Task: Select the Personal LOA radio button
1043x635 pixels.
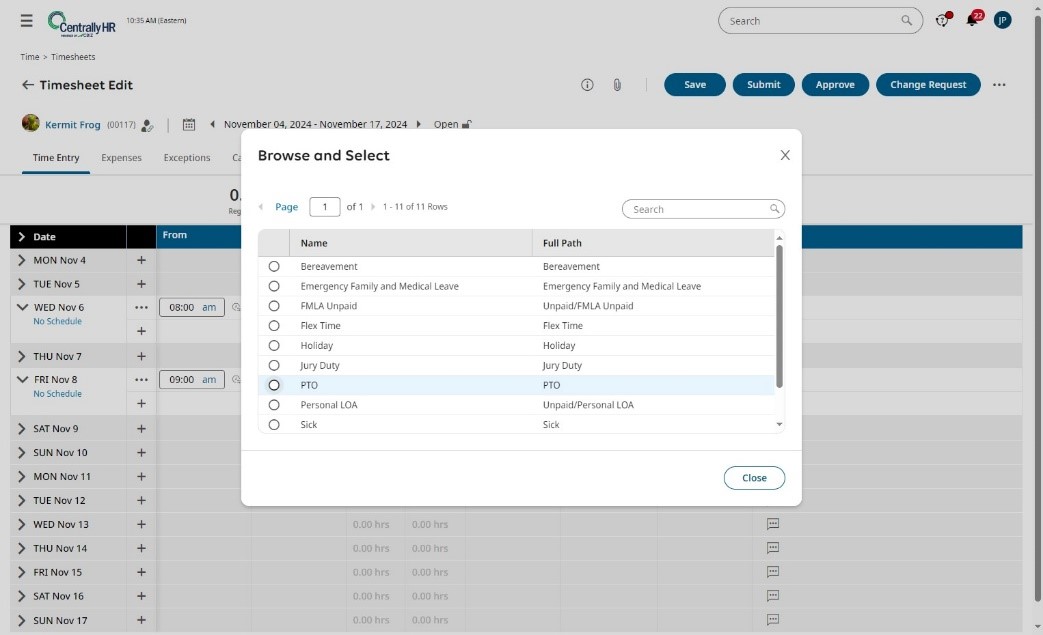Action: pos(274,405)
